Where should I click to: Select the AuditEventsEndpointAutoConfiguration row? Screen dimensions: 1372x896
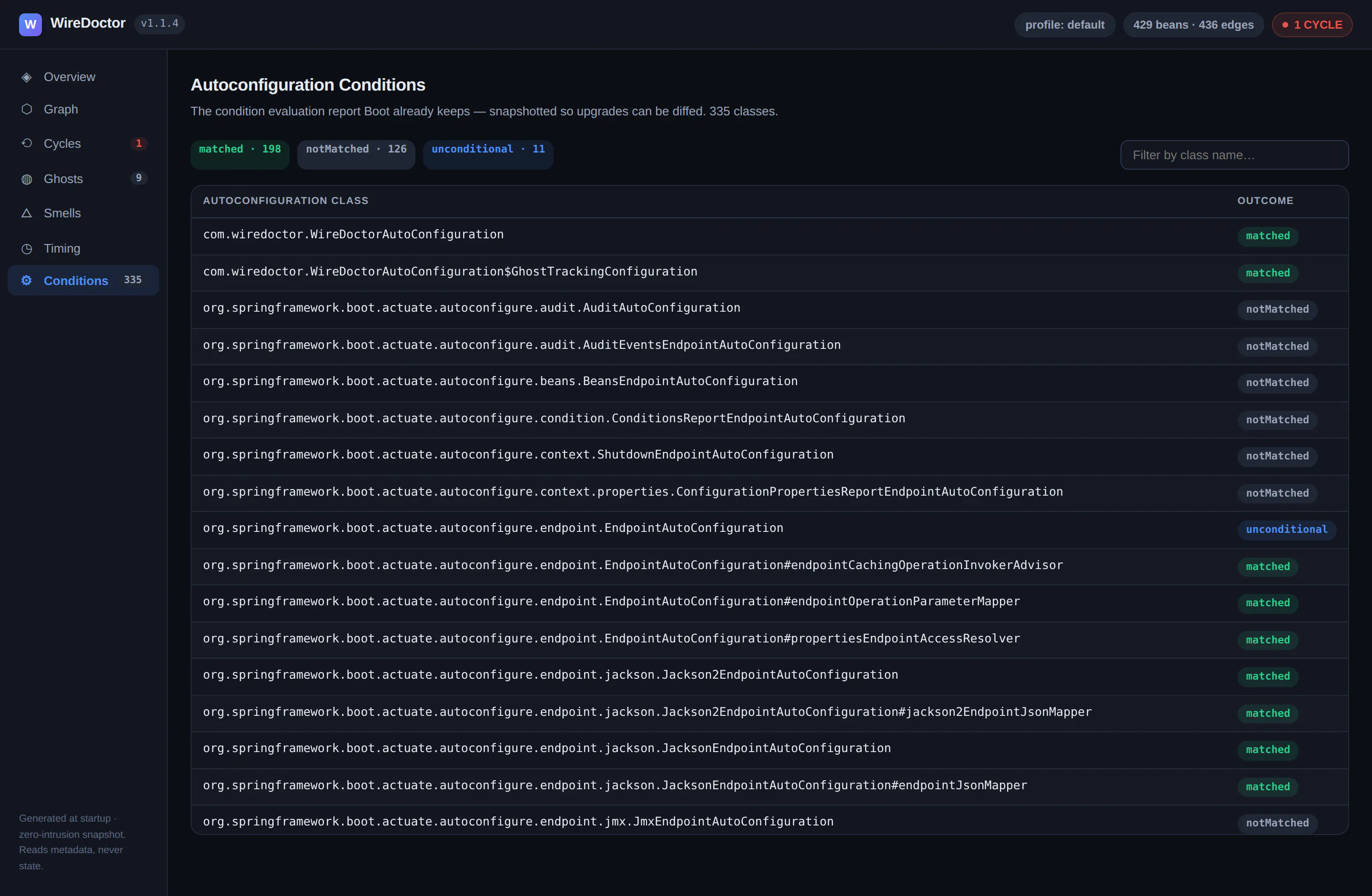click(769, 346)
